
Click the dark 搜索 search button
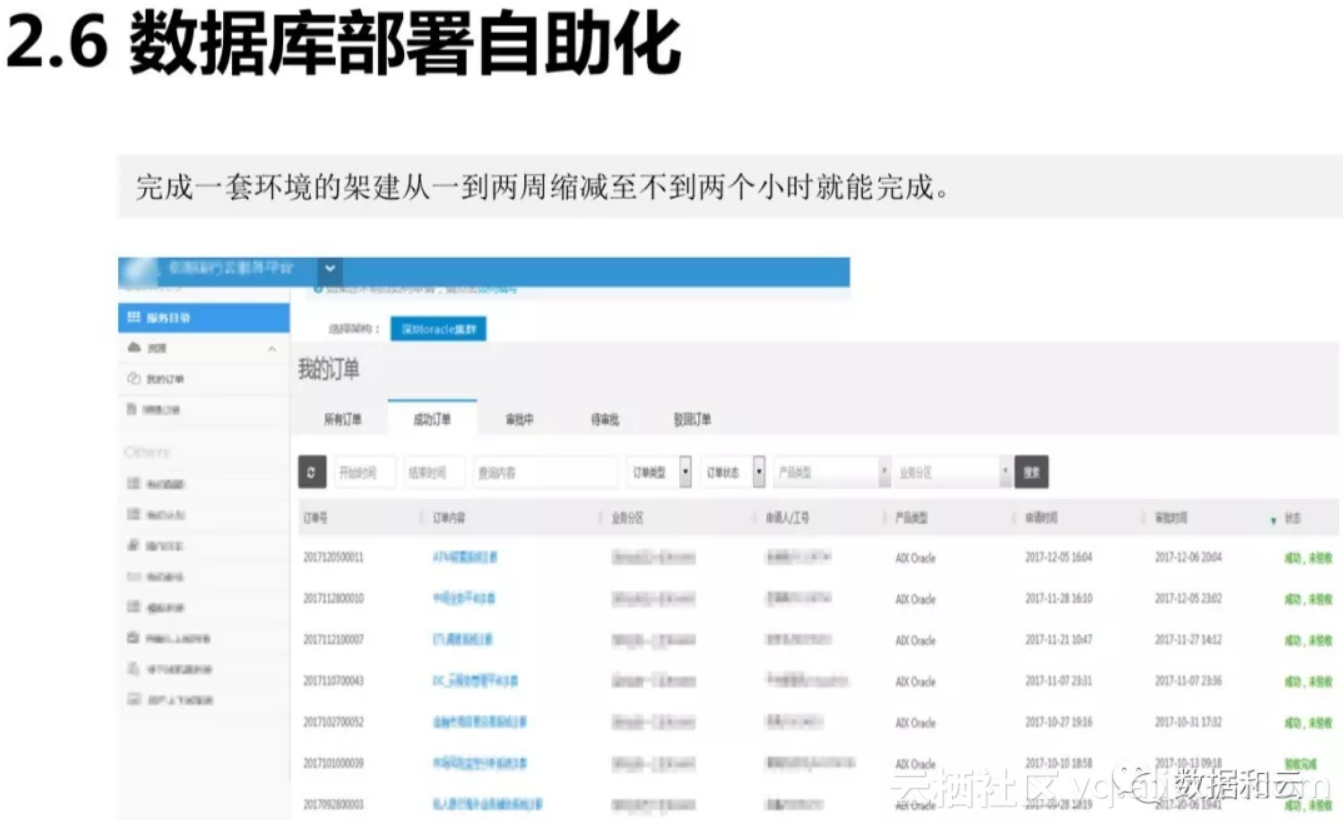point(1031,470)
